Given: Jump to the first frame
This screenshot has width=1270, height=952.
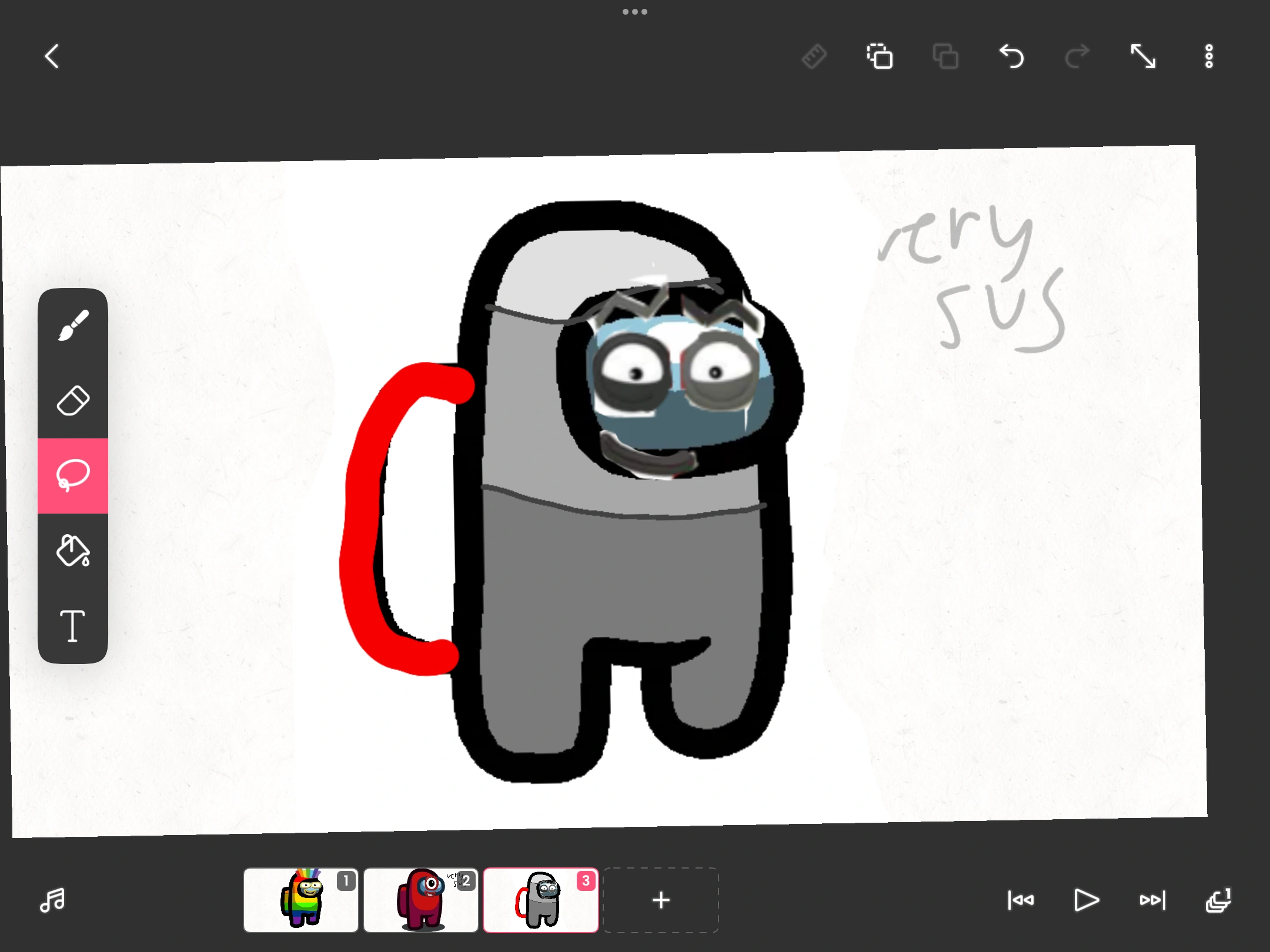Looking at the screenshot, I should [x=1021, y=900].
